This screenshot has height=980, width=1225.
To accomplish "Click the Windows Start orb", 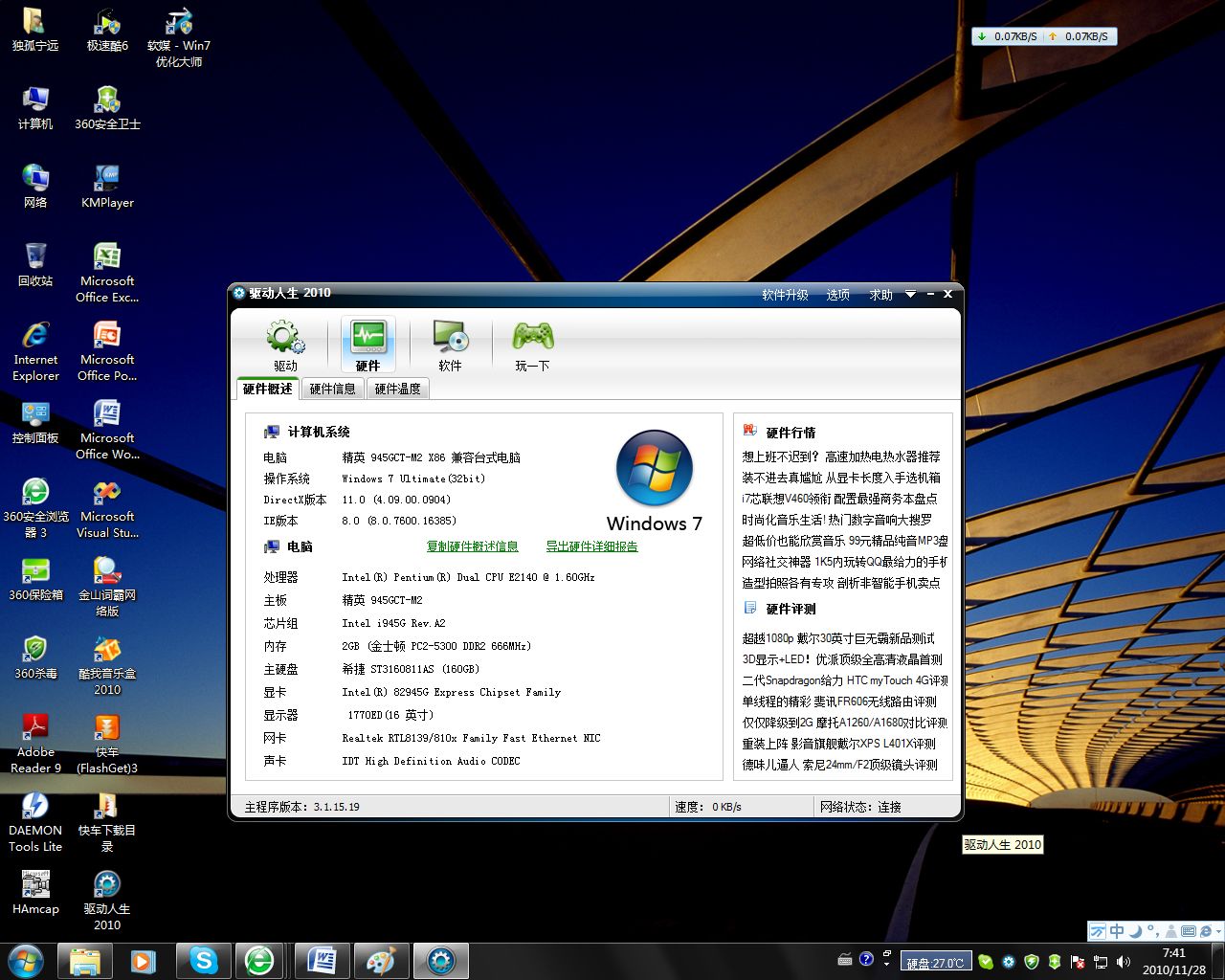I will pos(25,960).
